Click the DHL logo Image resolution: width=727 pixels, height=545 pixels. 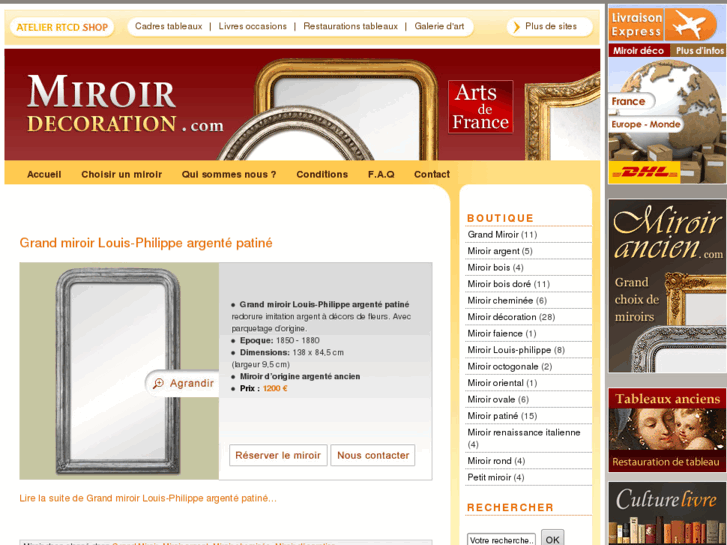[x=644, y=173]
